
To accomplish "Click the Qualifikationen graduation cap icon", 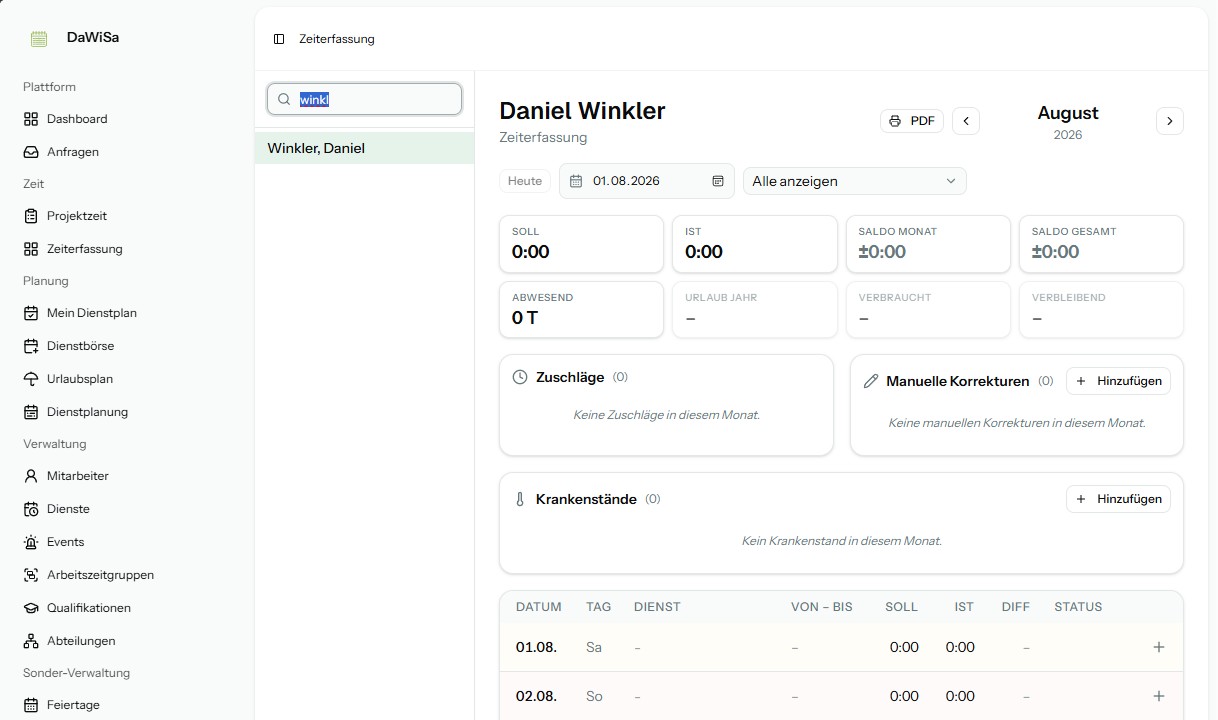I will pos(31,608).
